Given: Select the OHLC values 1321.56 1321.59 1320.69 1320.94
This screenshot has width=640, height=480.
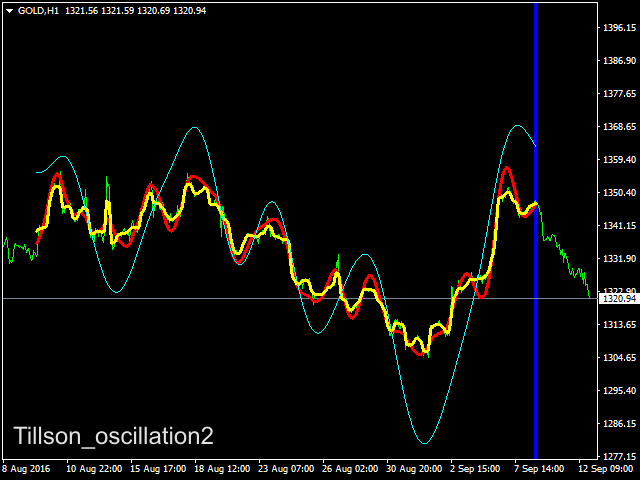Looking at the screenshot, I should coord(136,11).
